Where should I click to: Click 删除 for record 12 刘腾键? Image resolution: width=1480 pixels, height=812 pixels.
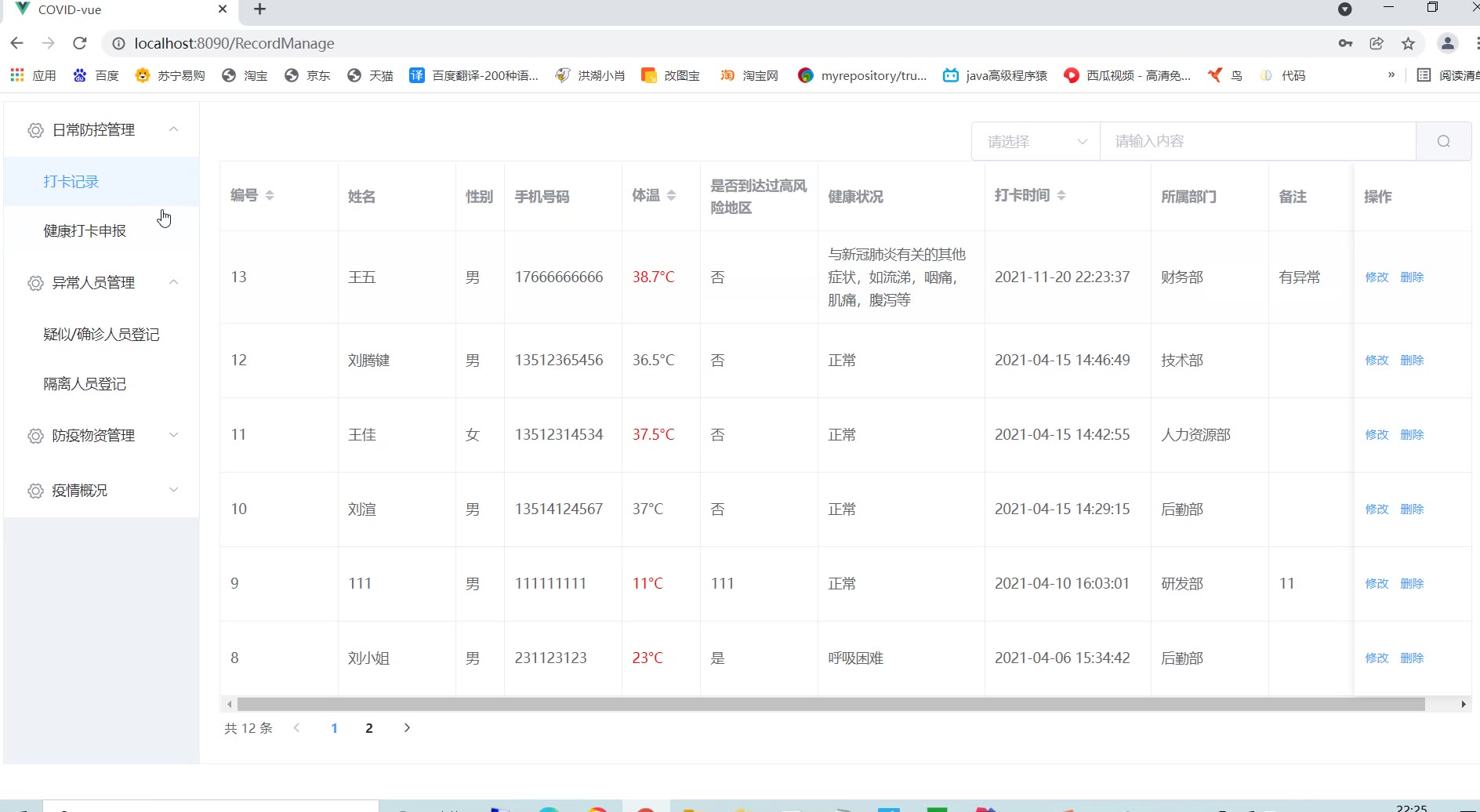tap(1412, 360)
